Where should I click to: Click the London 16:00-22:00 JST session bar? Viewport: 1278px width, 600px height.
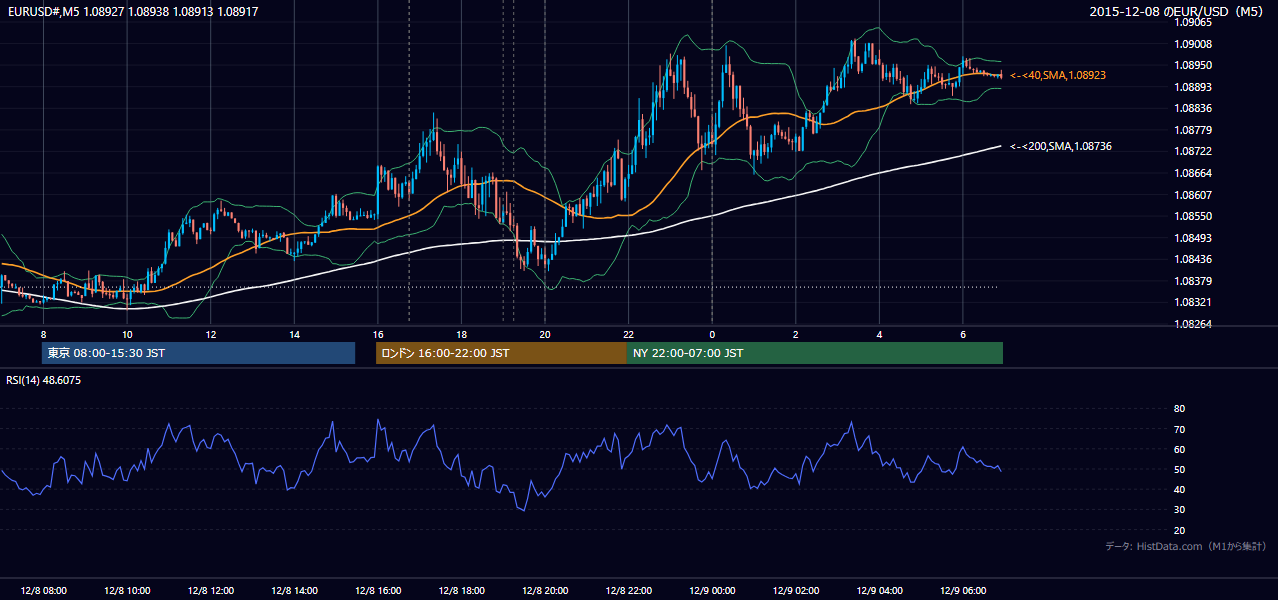[501, 353]
